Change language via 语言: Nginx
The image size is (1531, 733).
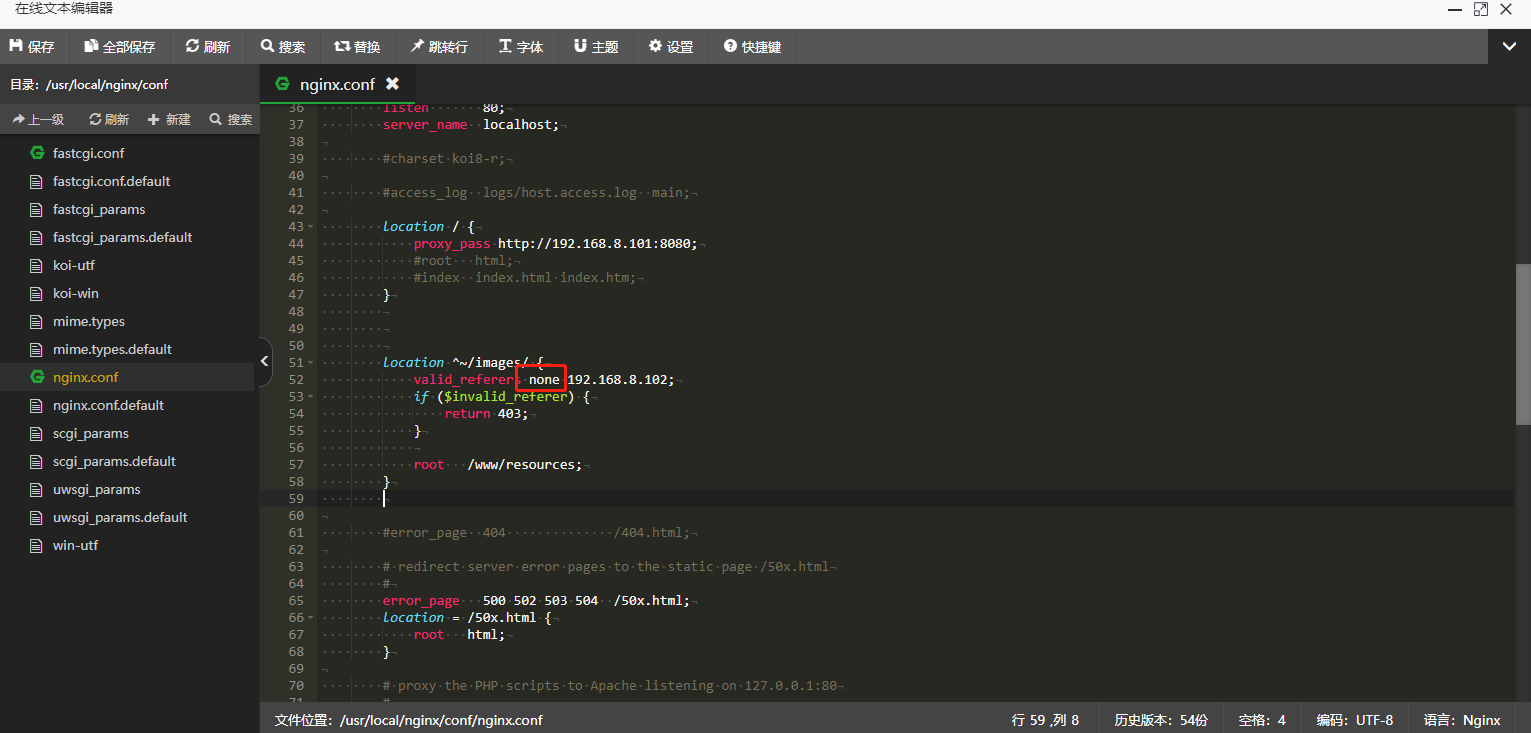[x=1462, y=720]
